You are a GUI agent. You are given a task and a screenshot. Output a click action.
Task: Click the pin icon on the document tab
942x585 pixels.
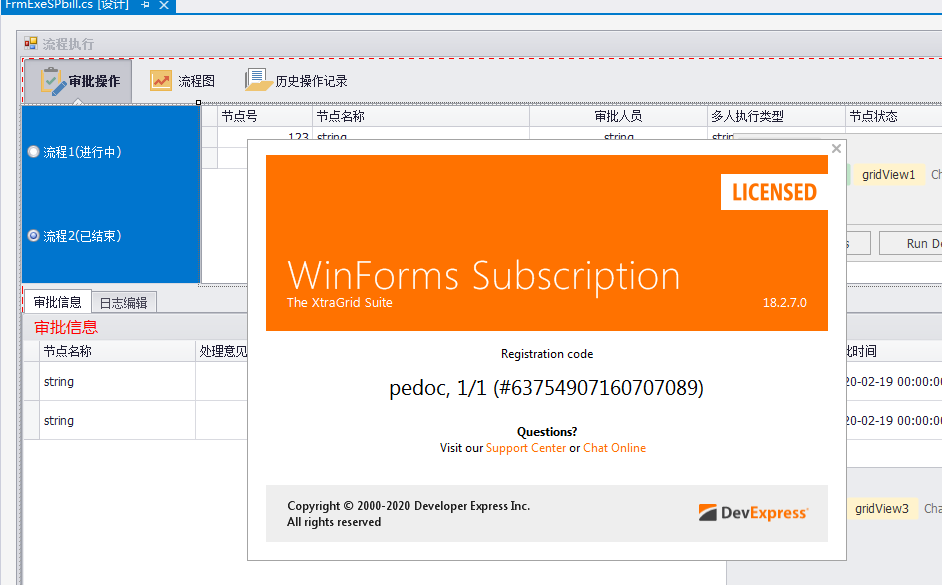pyautogui.click(x=145, y=5)
